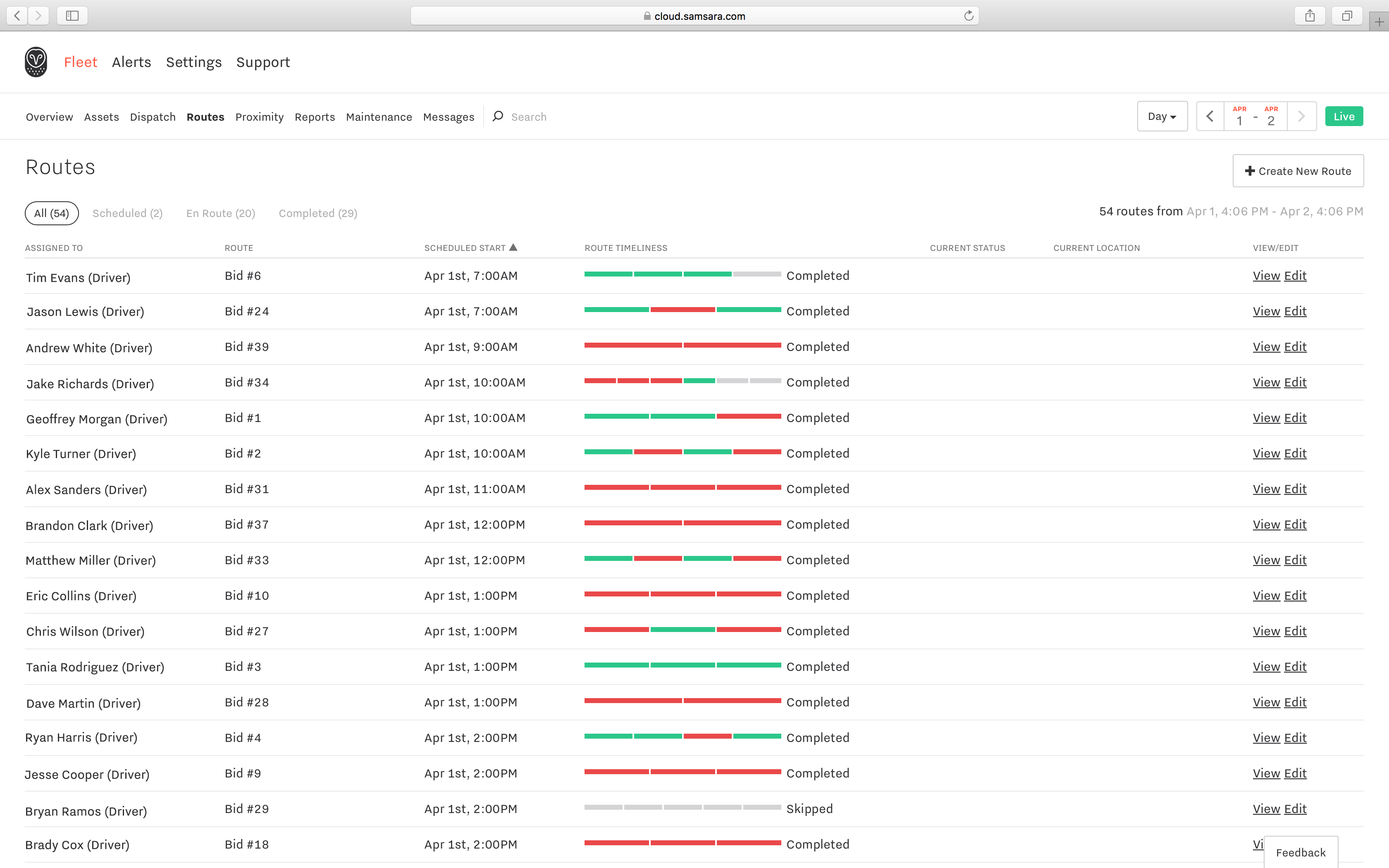1389x868 pixels.
Task: Click Edit link for Tim Evans
Action: pos(1295,276)
